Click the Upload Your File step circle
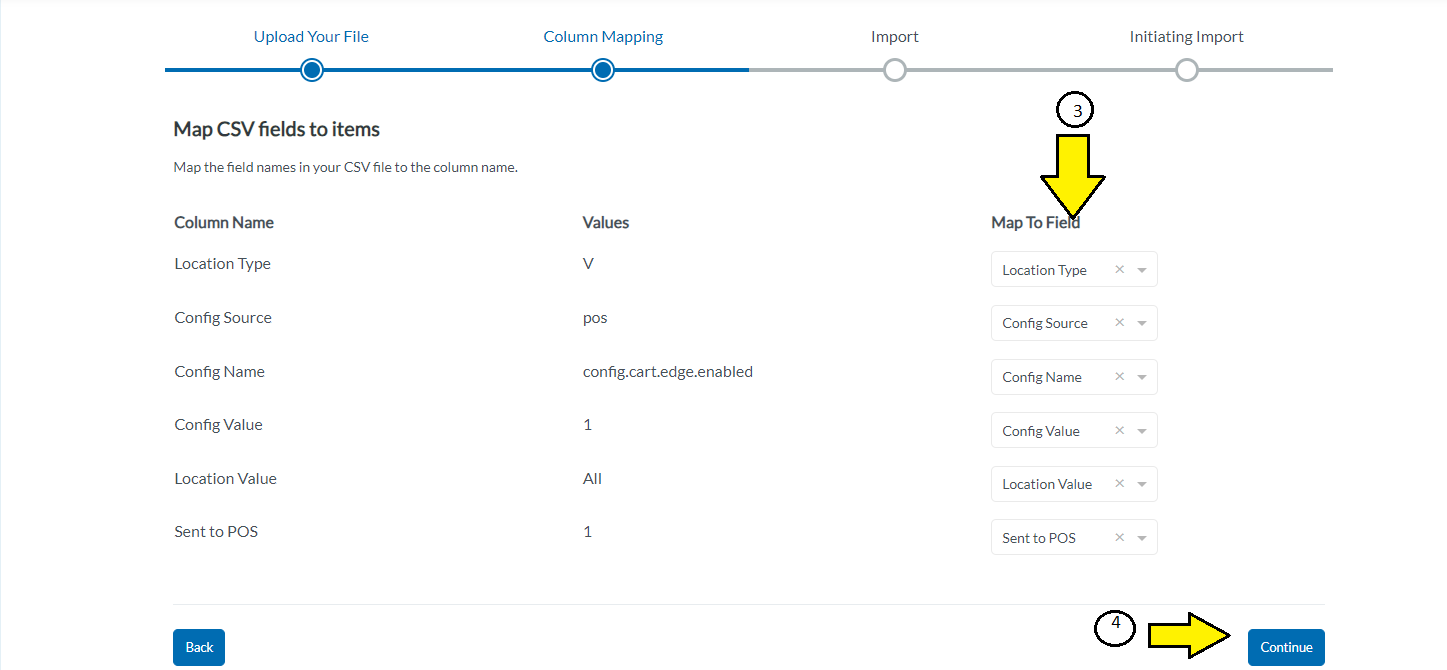This screenshot has height=670, width=1447. [311, 70]
